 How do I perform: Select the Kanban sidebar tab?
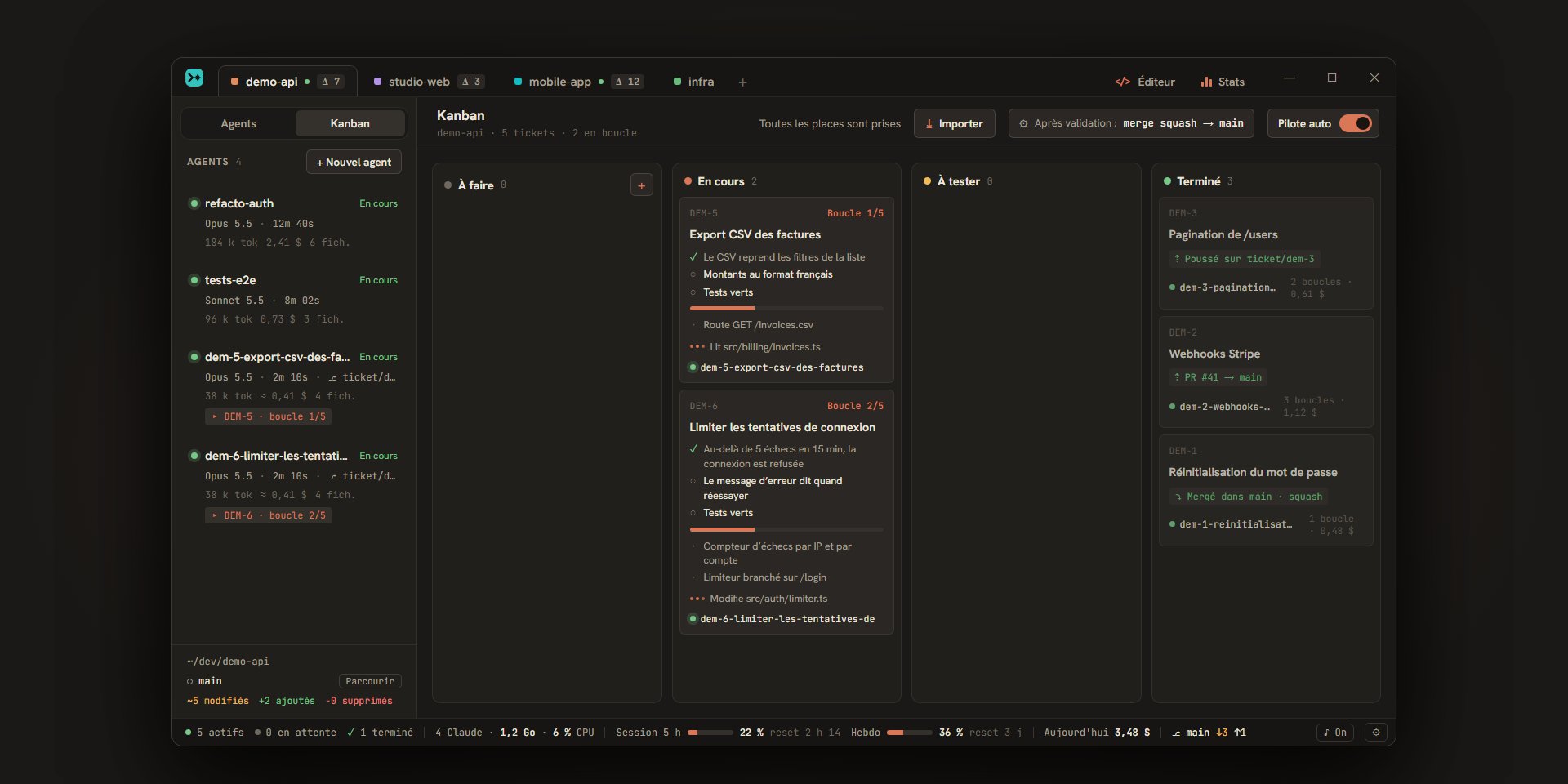pyautogui.click(x=350, y=123)
